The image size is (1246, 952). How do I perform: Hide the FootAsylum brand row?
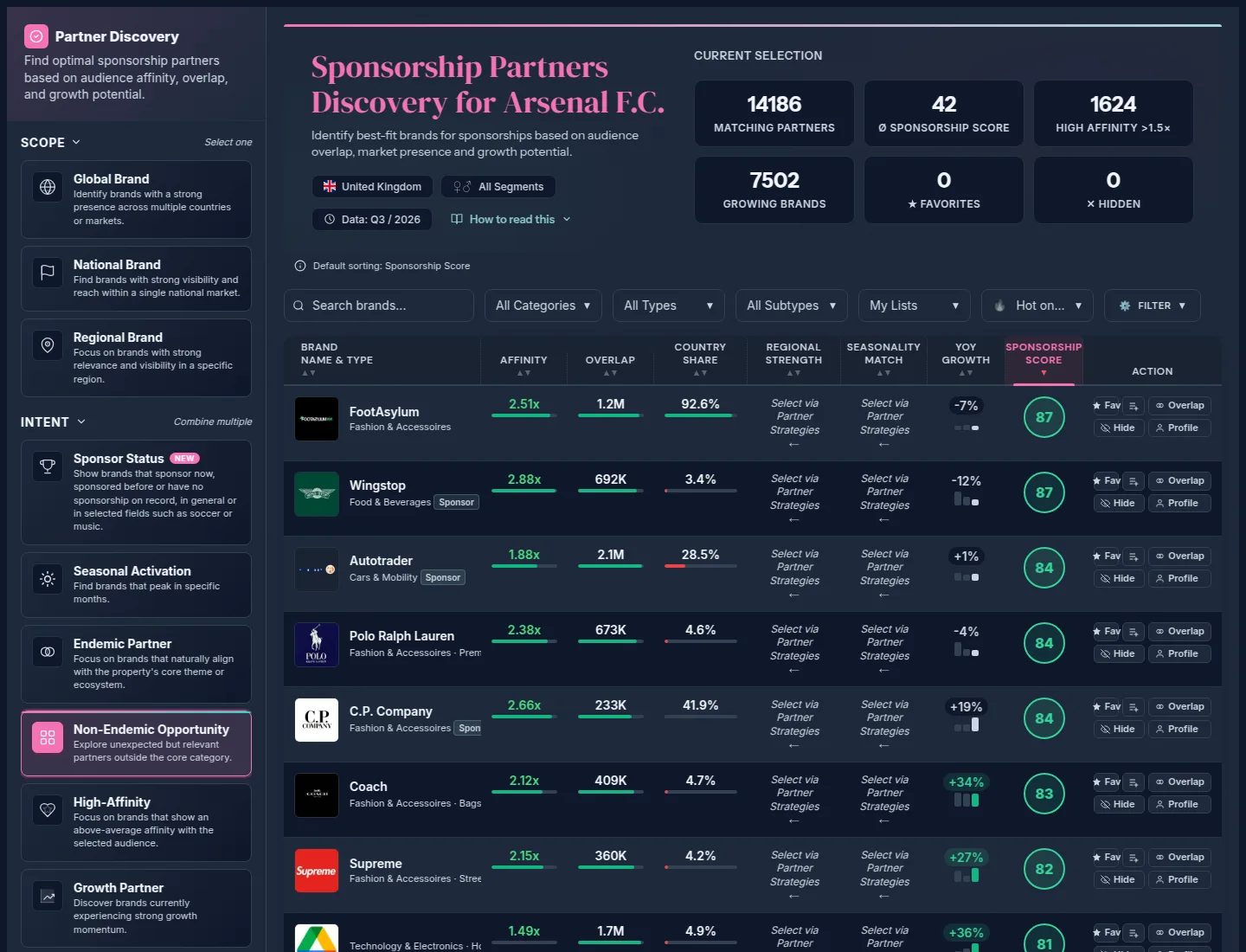click(x=1118, y=428)
